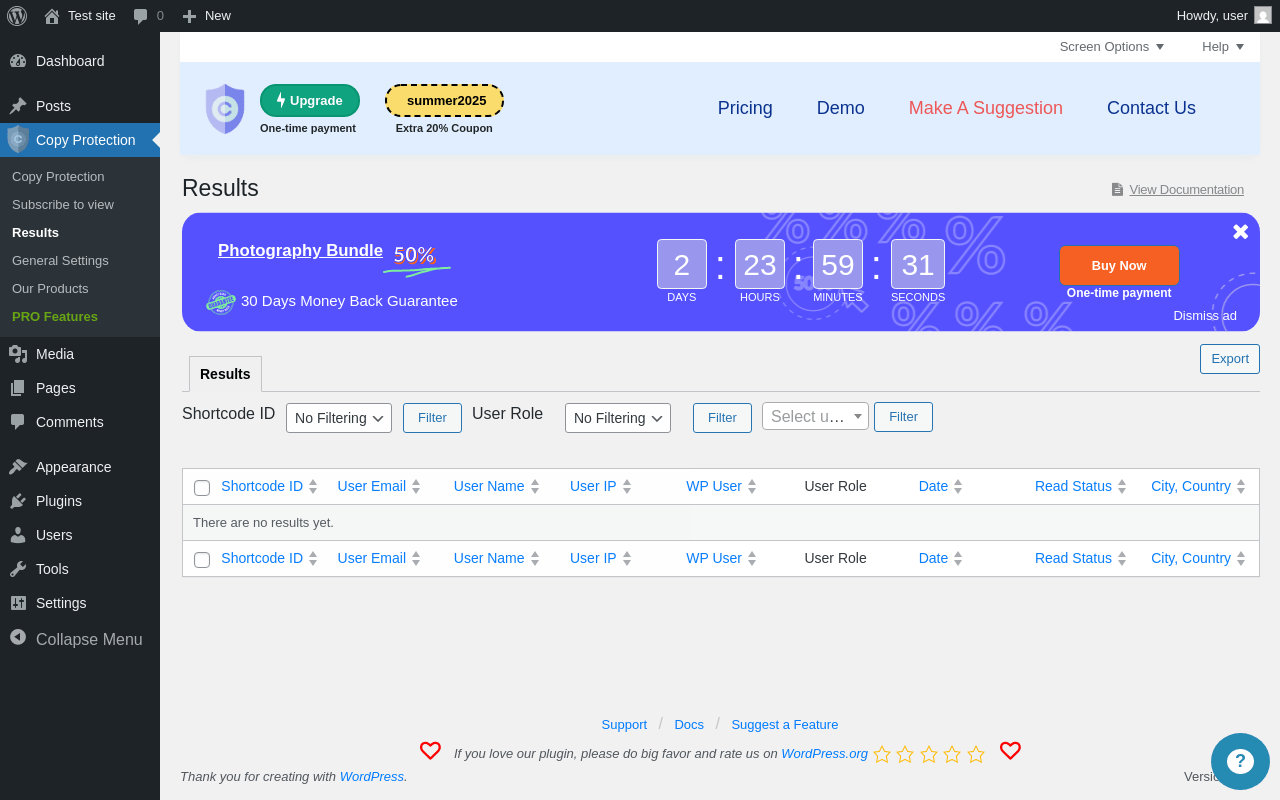Expand the Screen Options panel
Viewport: 1280px width, 800px height.
1112,47
